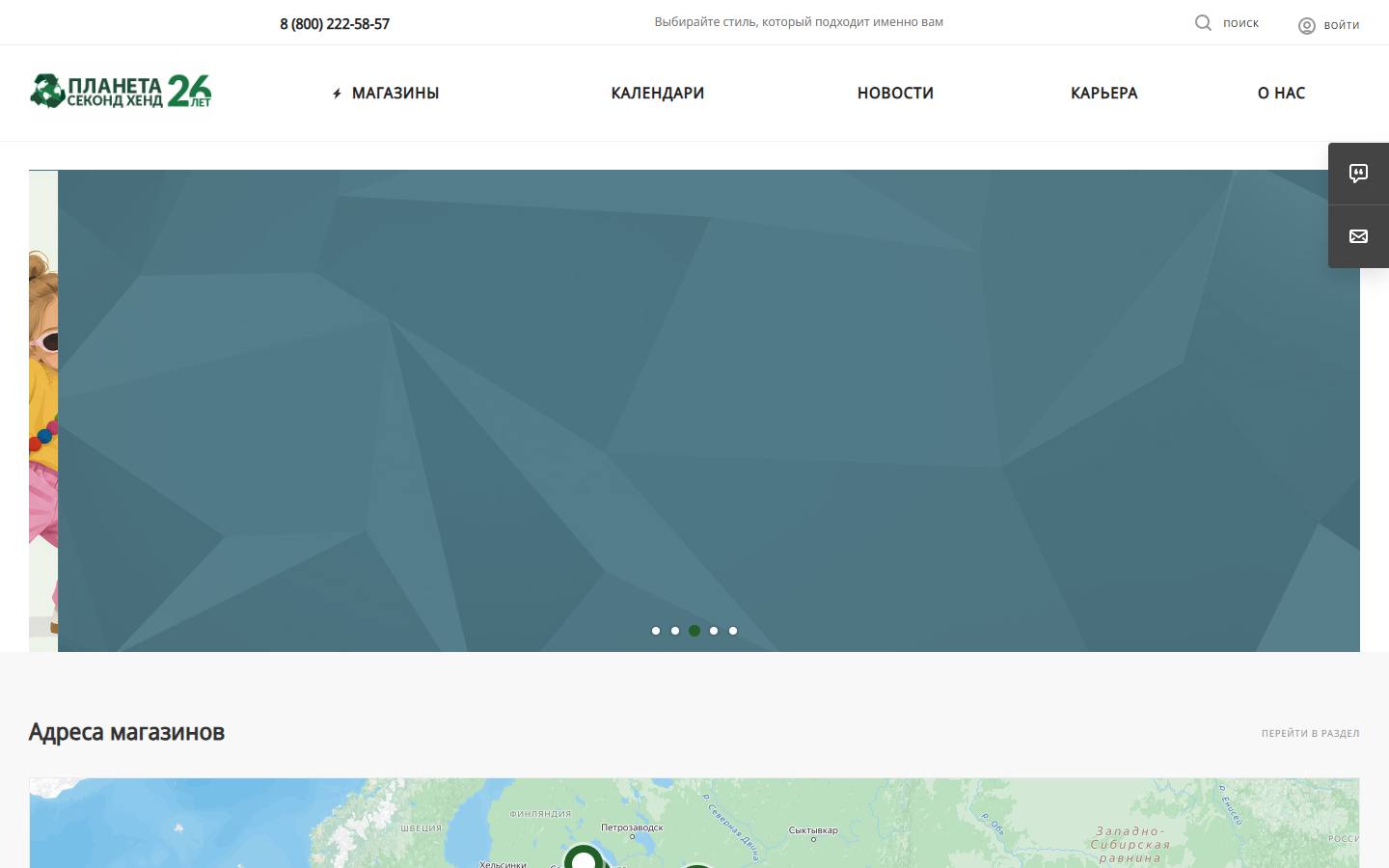Call phone number 8 (800) 222-58-57
Image resolution: width=1389 pixels, height=868 pixels.
(335, 24)
